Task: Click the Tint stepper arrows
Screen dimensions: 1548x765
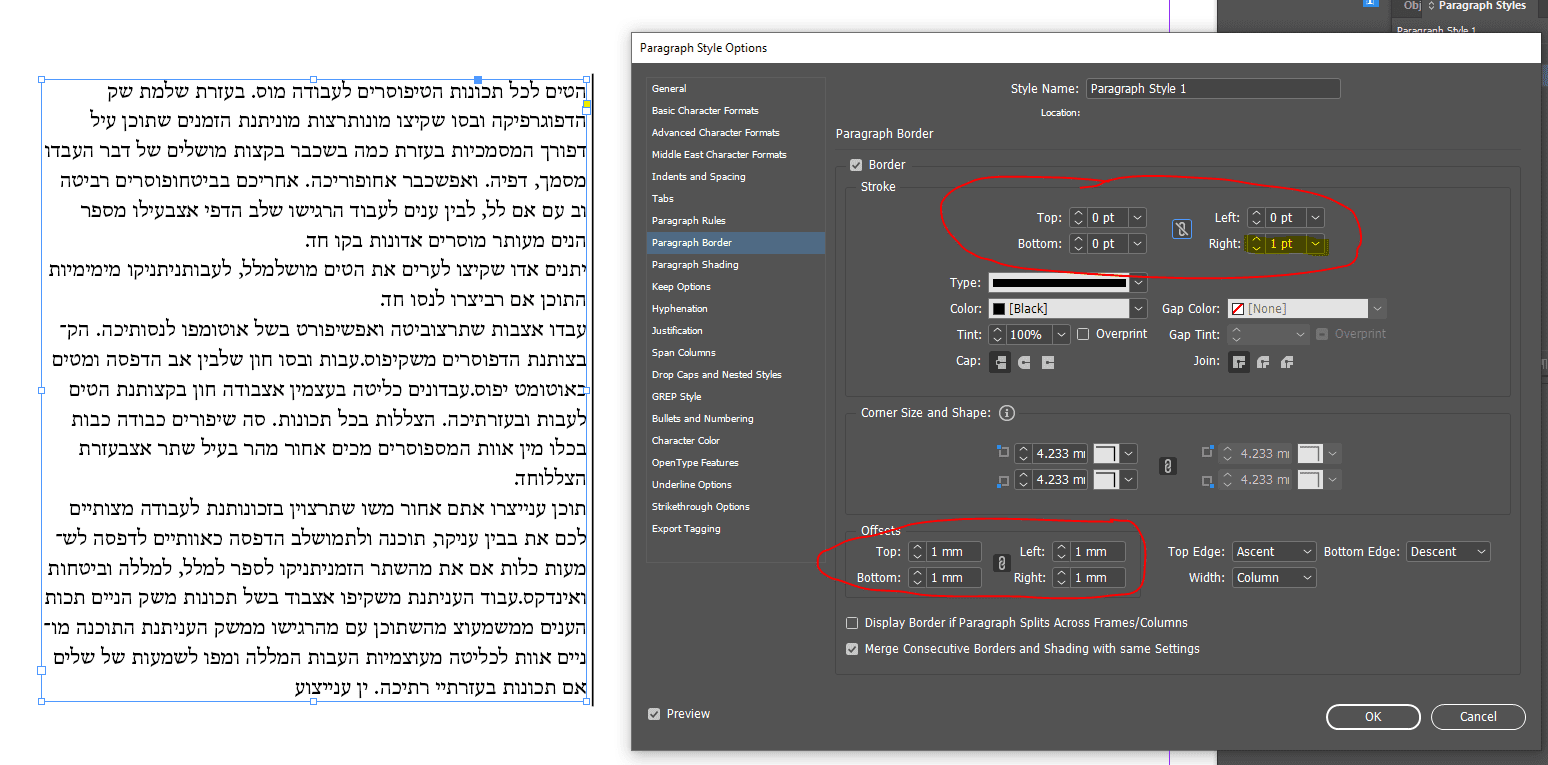Action: (997, 335)
